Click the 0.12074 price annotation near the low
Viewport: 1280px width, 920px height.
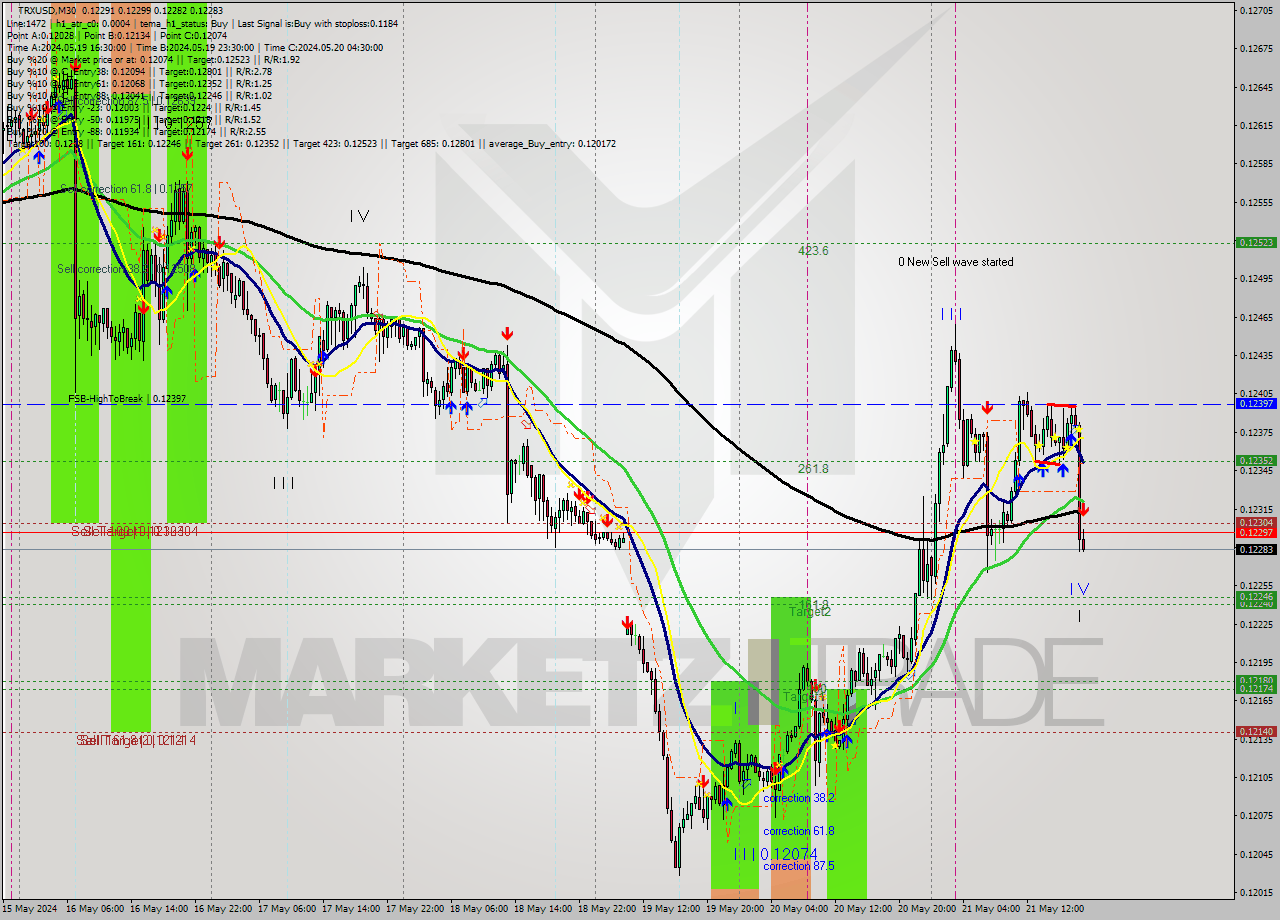(x=788, y=853)
